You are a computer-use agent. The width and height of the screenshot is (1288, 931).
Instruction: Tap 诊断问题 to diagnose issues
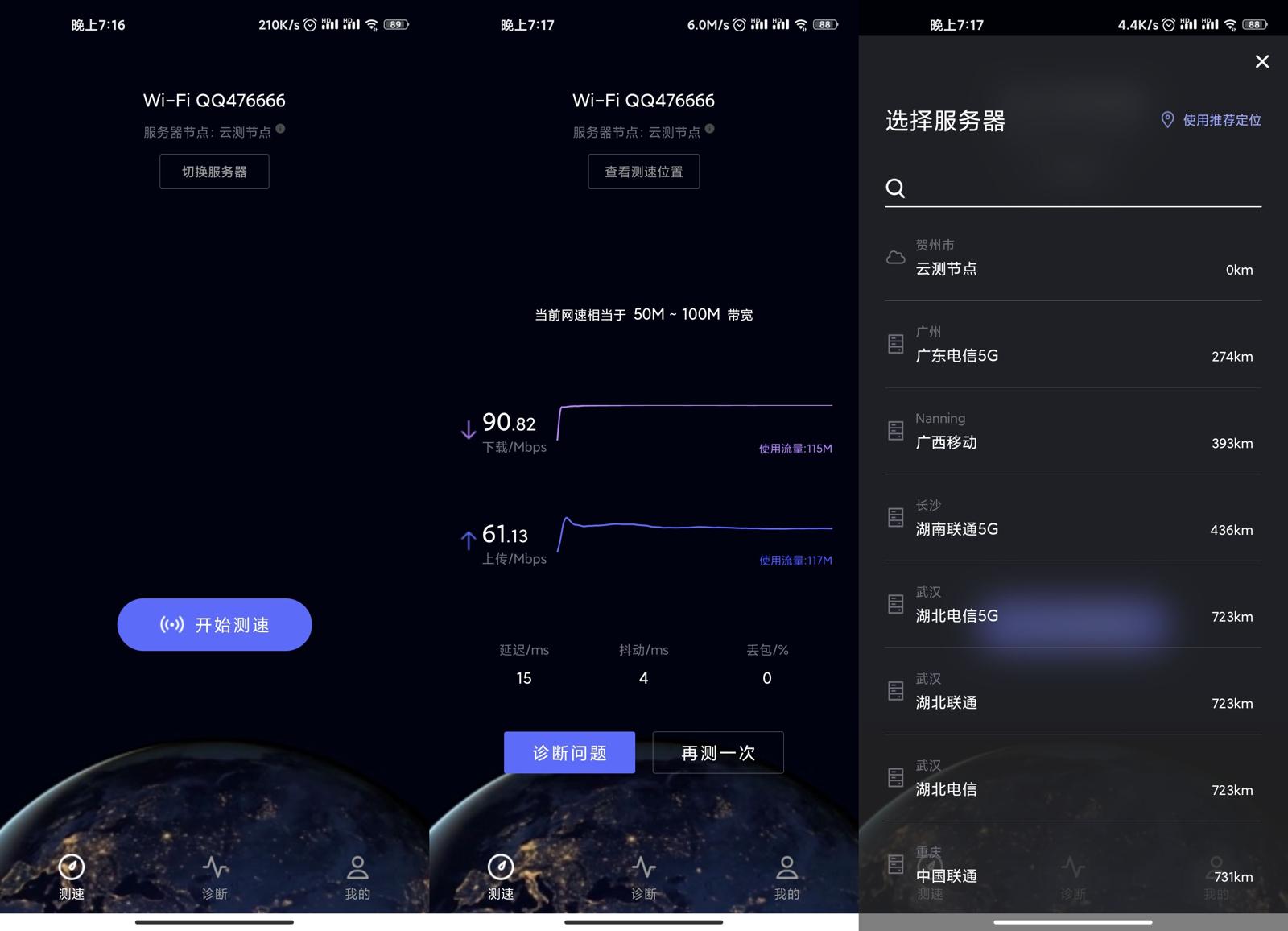click(x=569, y=752)
